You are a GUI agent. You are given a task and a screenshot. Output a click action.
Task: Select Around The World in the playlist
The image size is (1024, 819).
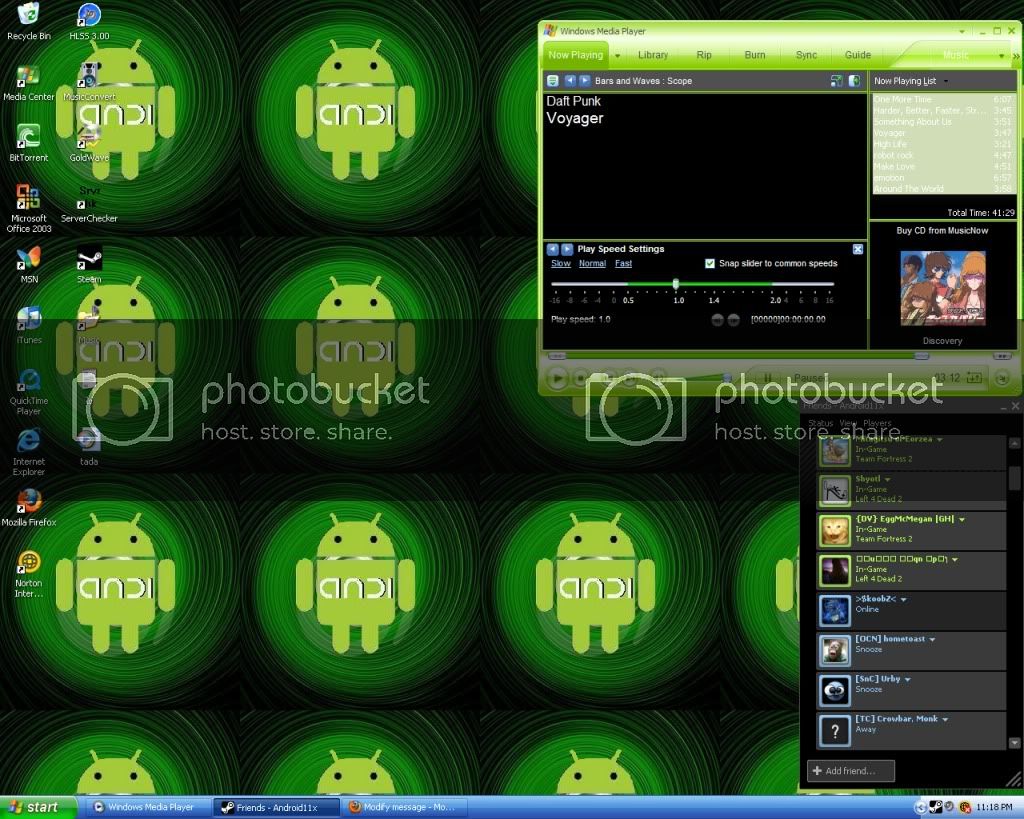coord(908,189)
